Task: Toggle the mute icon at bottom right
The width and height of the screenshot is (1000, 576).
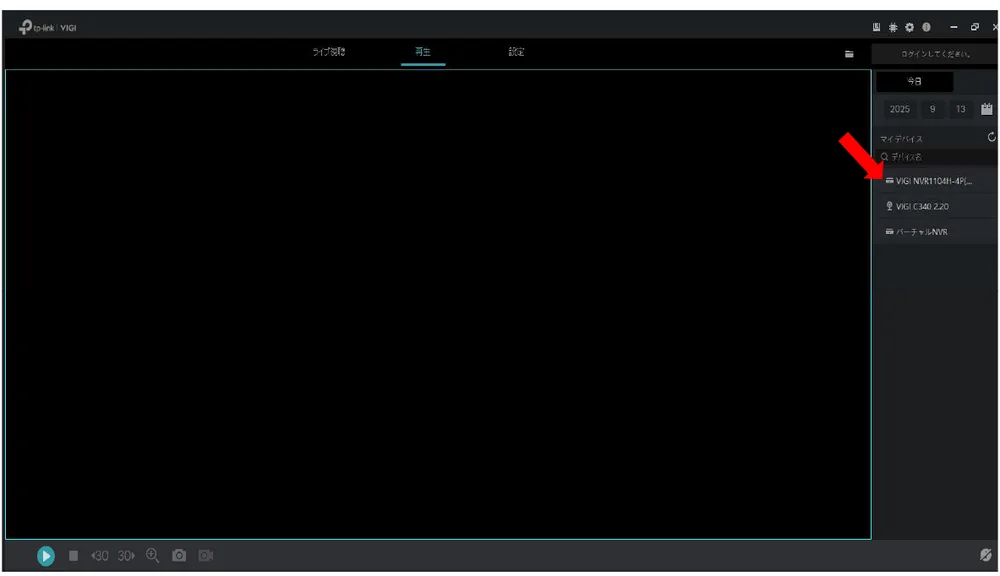Action: tap(985, 554)
